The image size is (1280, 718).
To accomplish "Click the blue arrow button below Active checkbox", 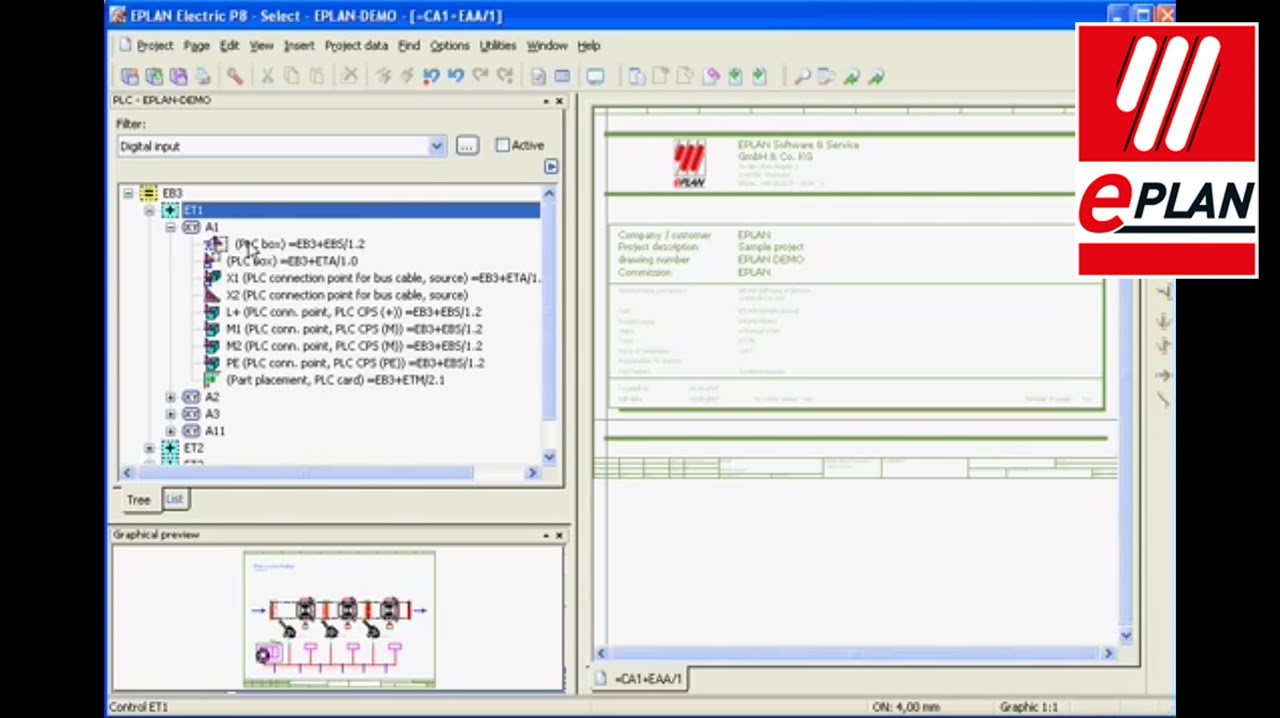I will (x=551, y=167).
